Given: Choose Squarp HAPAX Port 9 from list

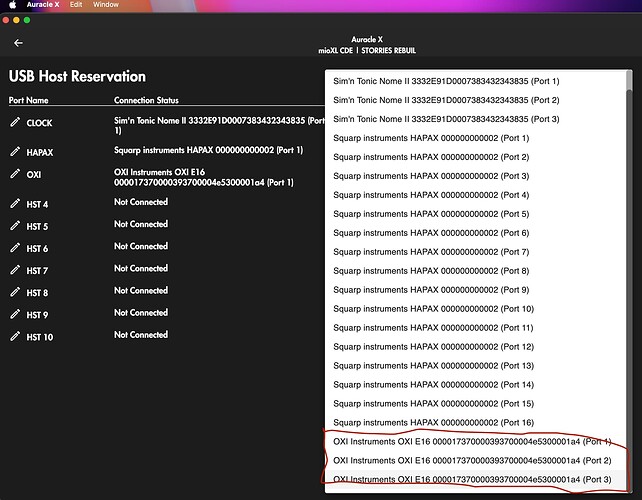Looking at the screenshot, I should click(x=475, y=290).
